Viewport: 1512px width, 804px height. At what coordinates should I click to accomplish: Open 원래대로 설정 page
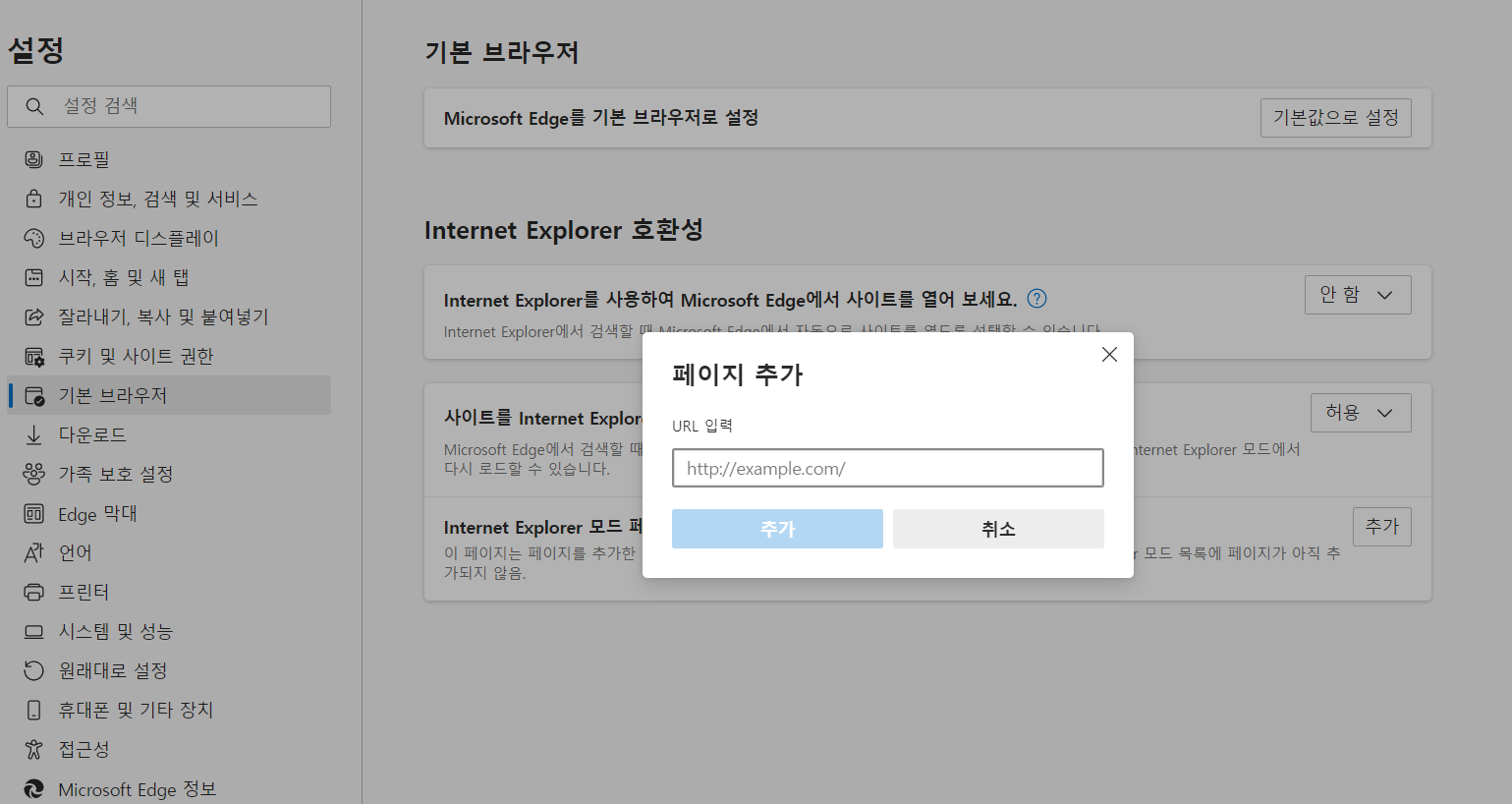(x=169, y=670)
